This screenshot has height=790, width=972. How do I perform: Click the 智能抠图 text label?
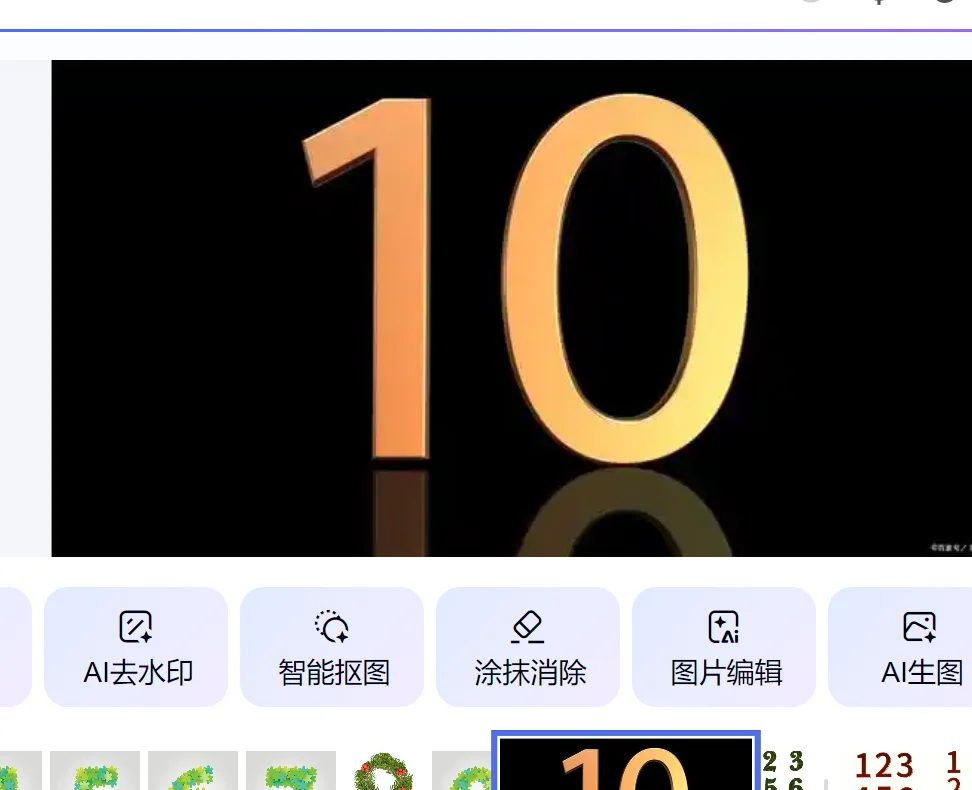click(334, 673)
